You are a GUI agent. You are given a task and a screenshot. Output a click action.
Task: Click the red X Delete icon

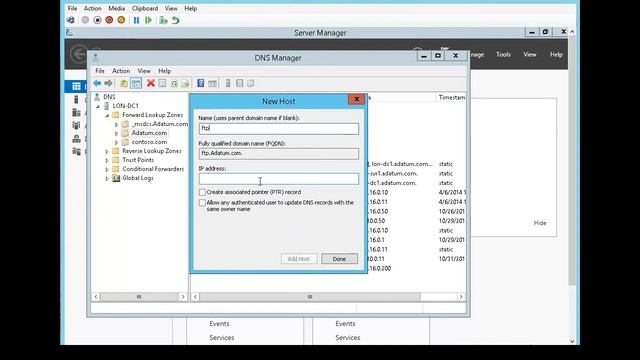(x=151, y=83)
